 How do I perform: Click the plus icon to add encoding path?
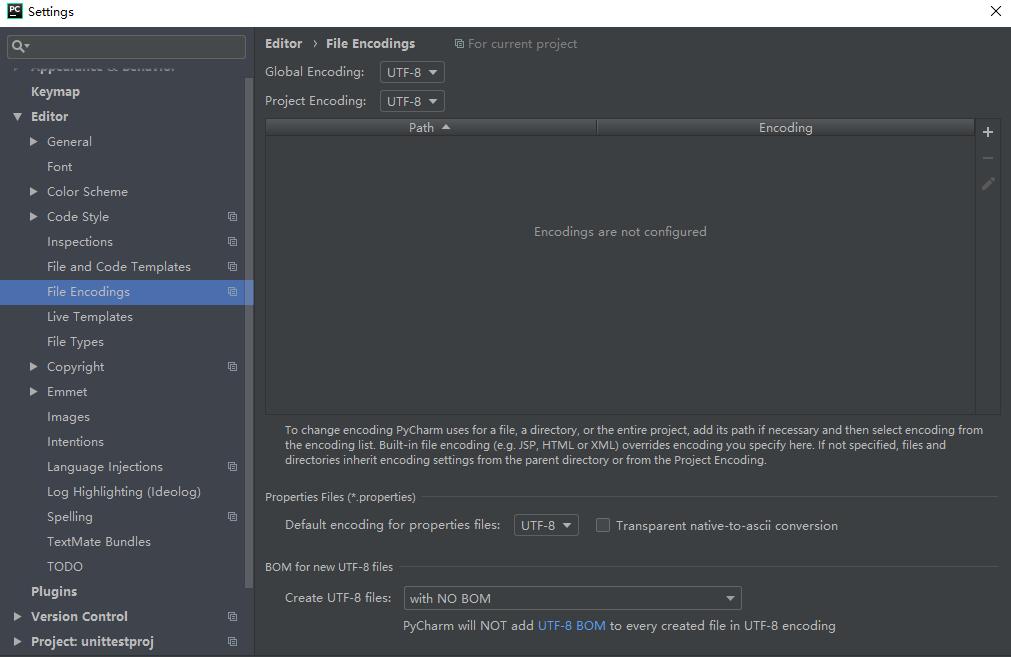pyautogui.click(x=987, y=132)
